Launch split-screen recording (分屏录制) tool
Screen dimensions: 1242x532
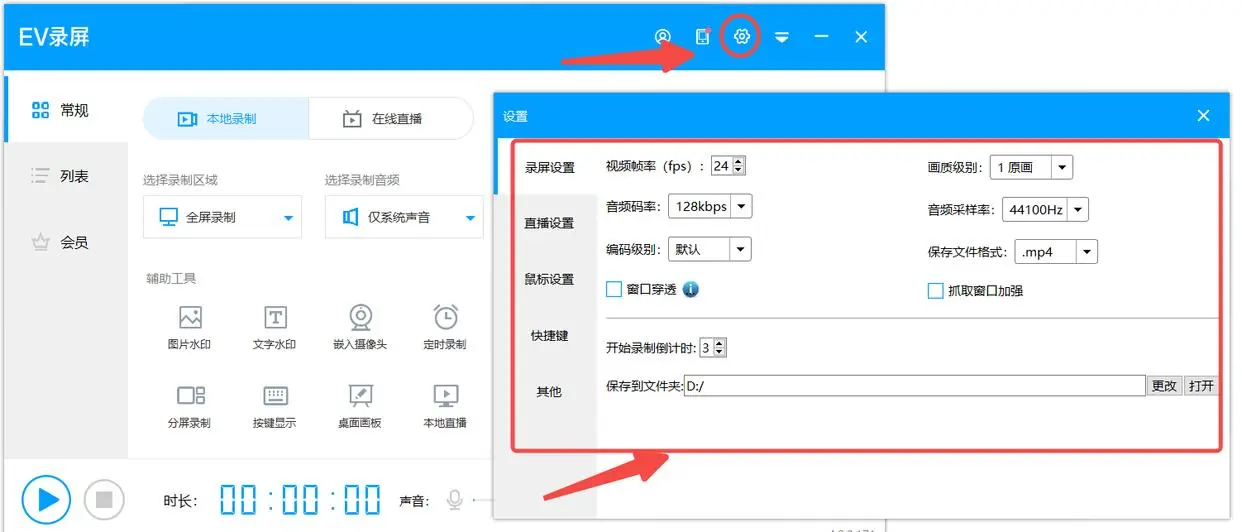190,396
